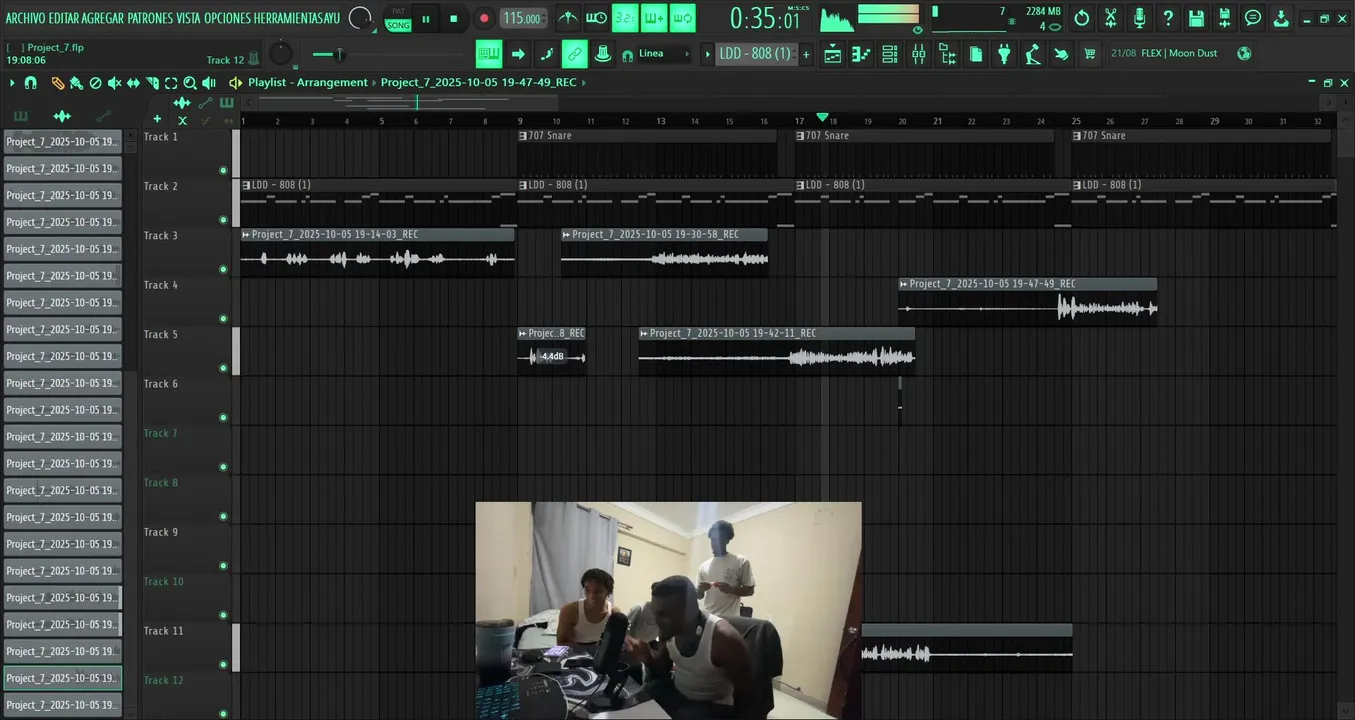The width and height of the screenshot is (1355, 720).
Task: Open the Mixer view icon
Action: pyautogui.click(x=919, y=54)
